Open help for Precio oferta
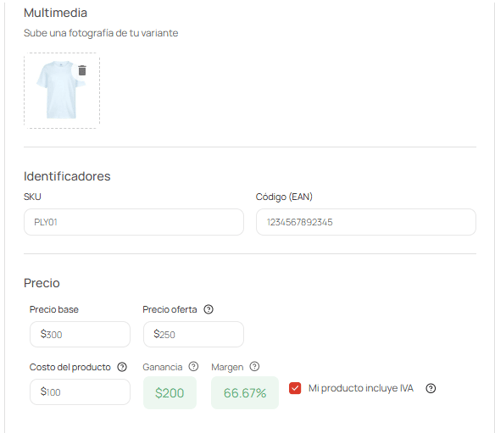Image resolution: width=495 pixels, height=433 pixels. tap(208, 309)
